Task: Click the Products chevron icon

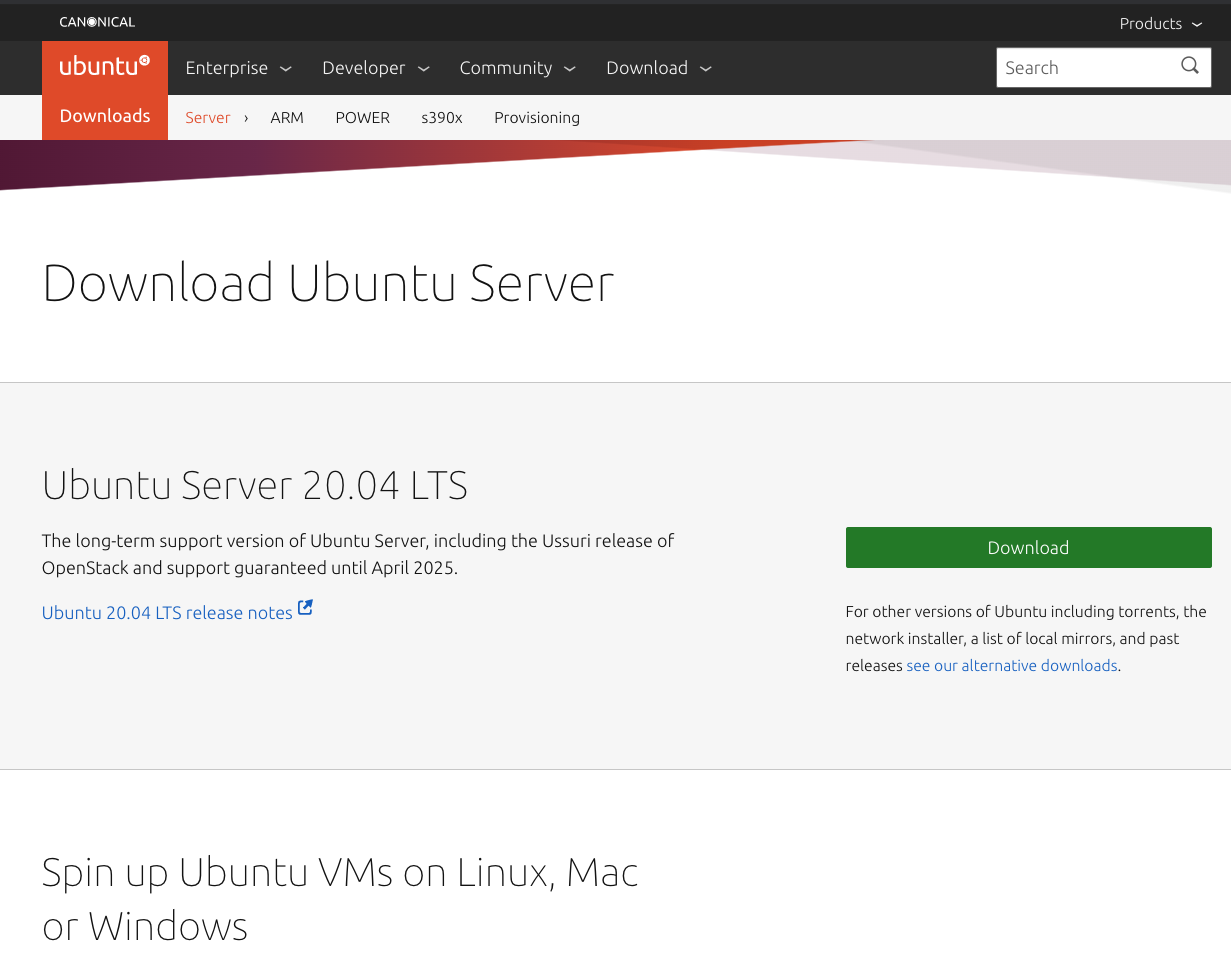Action: pyautogui.click(x=1197, y=23)
